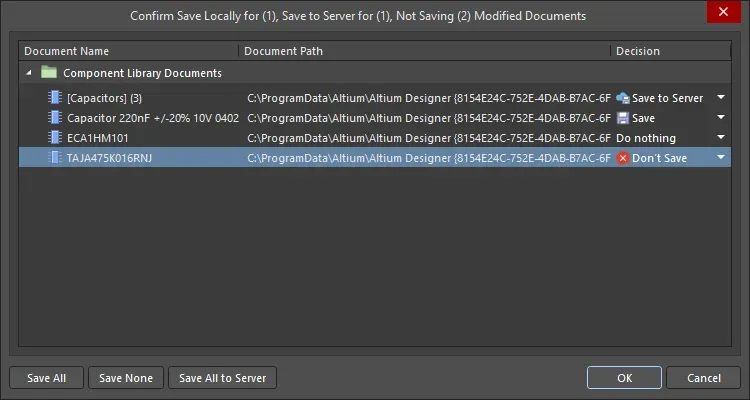
Task: Click the ECA1HM101 component icon
Action: pyautogui.click(x=56, y=138)
